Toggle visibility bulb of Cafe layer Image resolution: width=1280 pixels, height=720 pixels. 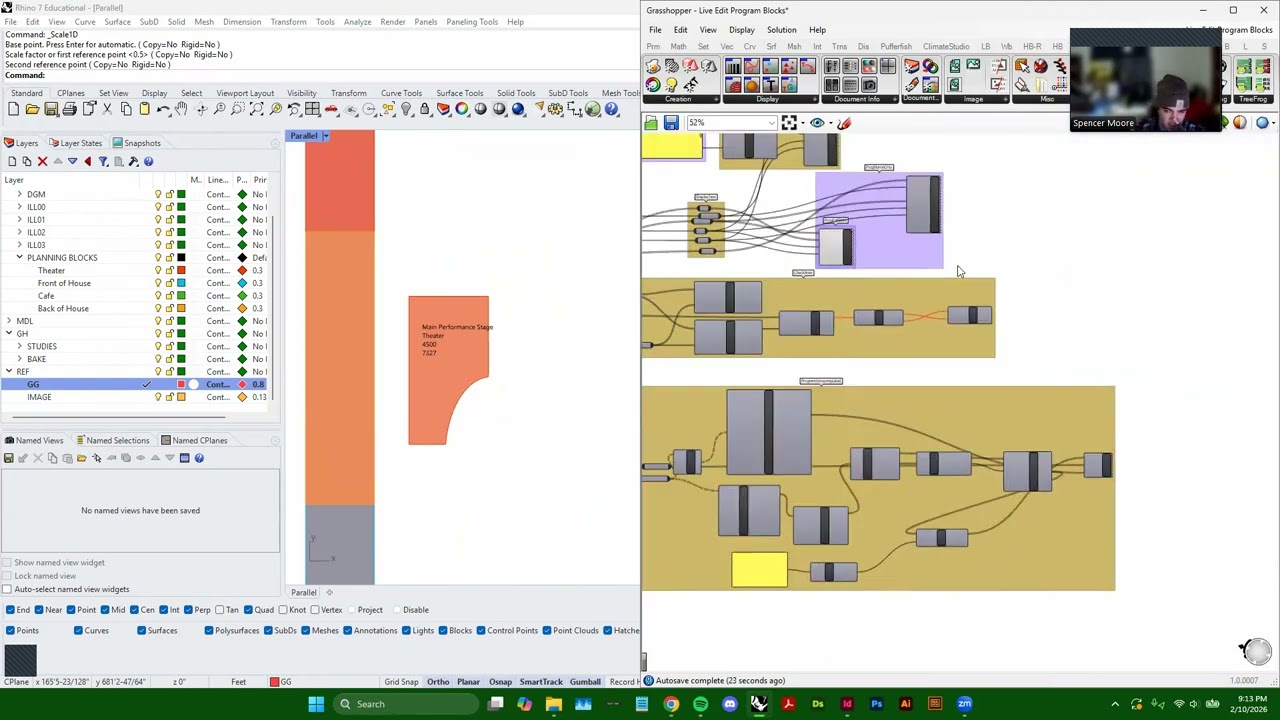click(x=158, y=296)
